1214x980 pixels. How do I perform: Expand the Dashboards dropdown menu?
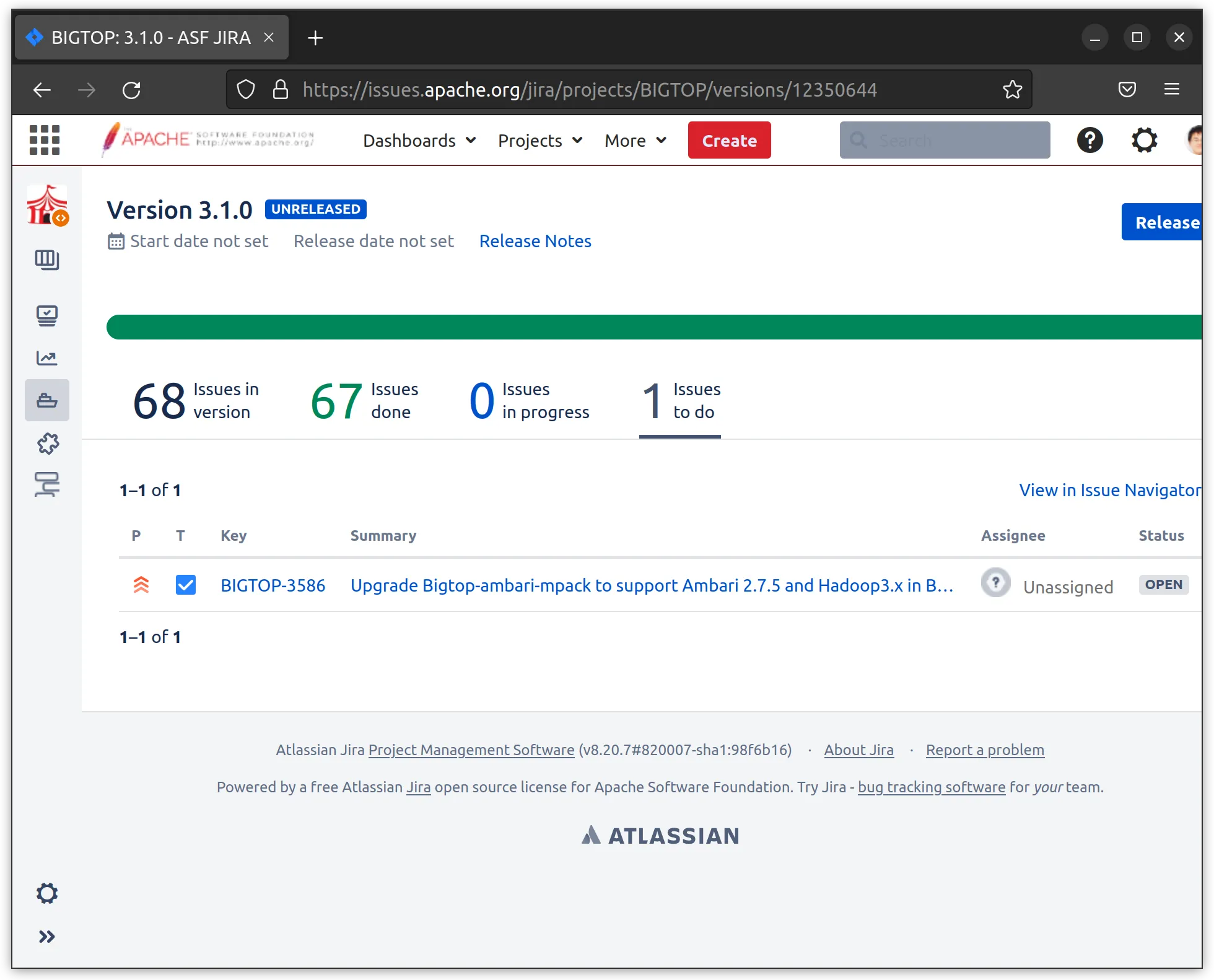419,141
